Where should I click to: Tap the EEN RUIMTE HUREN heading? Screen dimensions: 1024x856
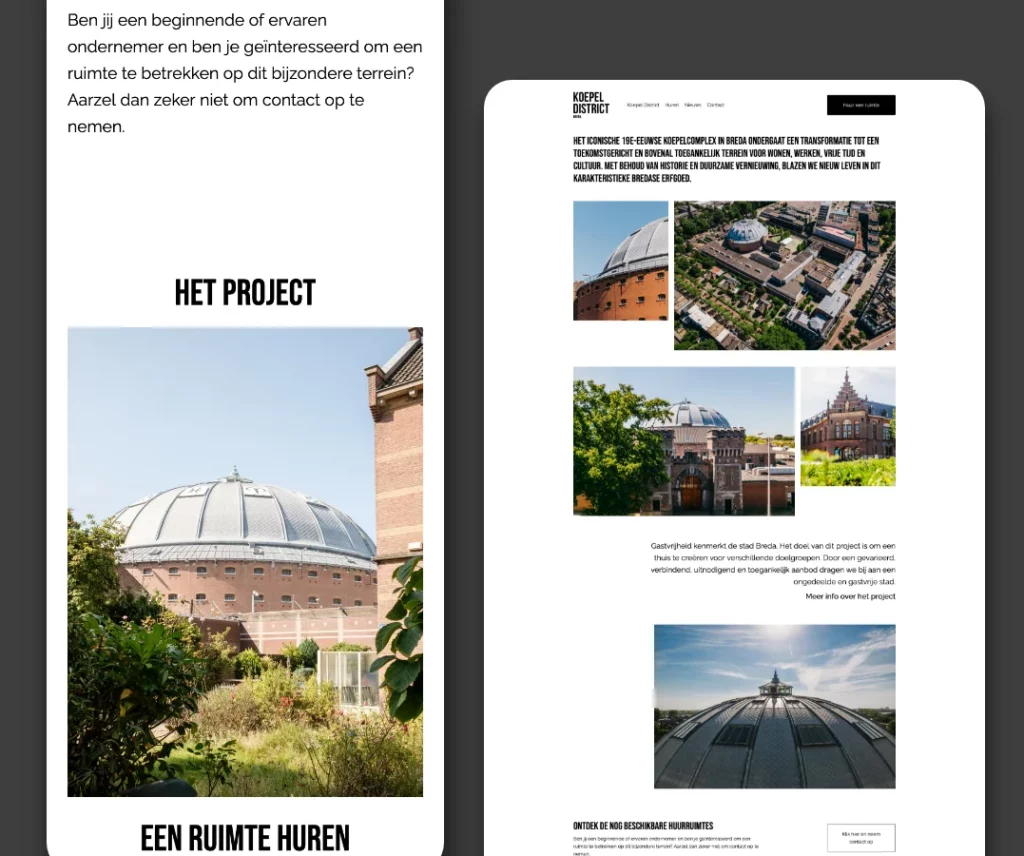pos(245,838)
